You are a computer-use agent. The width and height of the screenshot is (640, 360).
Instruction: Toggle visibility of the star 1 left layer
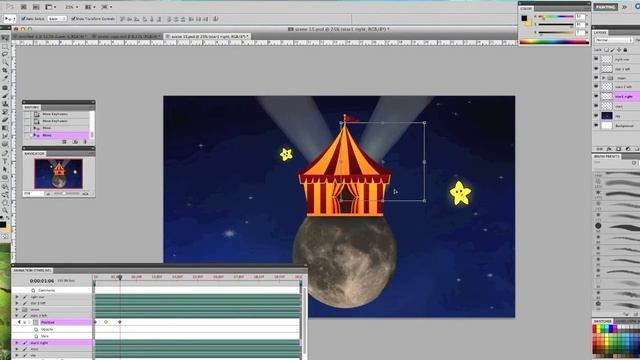(x=596, y=69)
